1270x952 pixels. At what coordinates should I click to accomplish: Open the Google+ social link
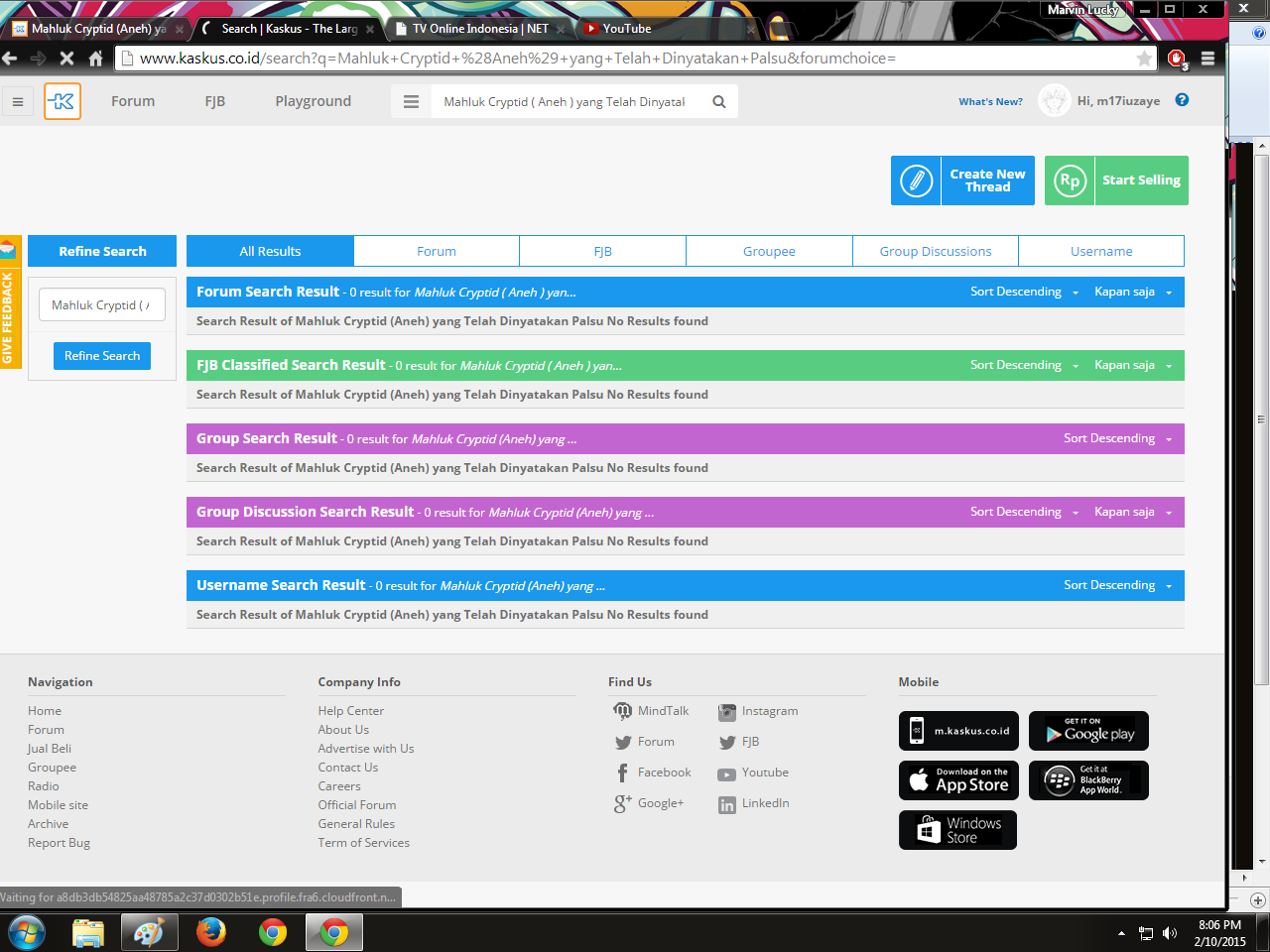click(649, 803)
